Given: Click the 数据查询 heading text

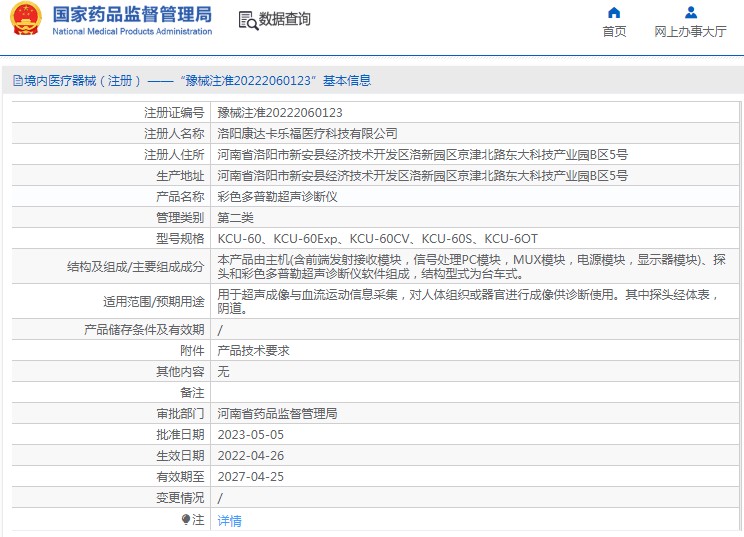Looking at the screenshot, I should (x=285, y=19).
